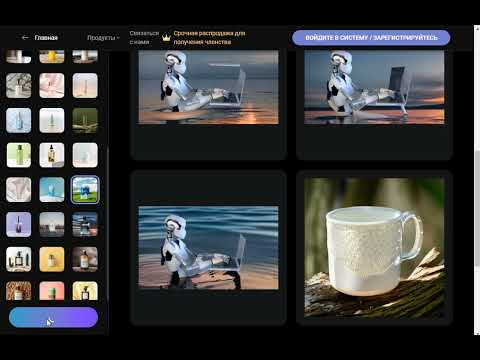Open the Срочная распродажа membership offer
The image size is (480, 360).
209,38
